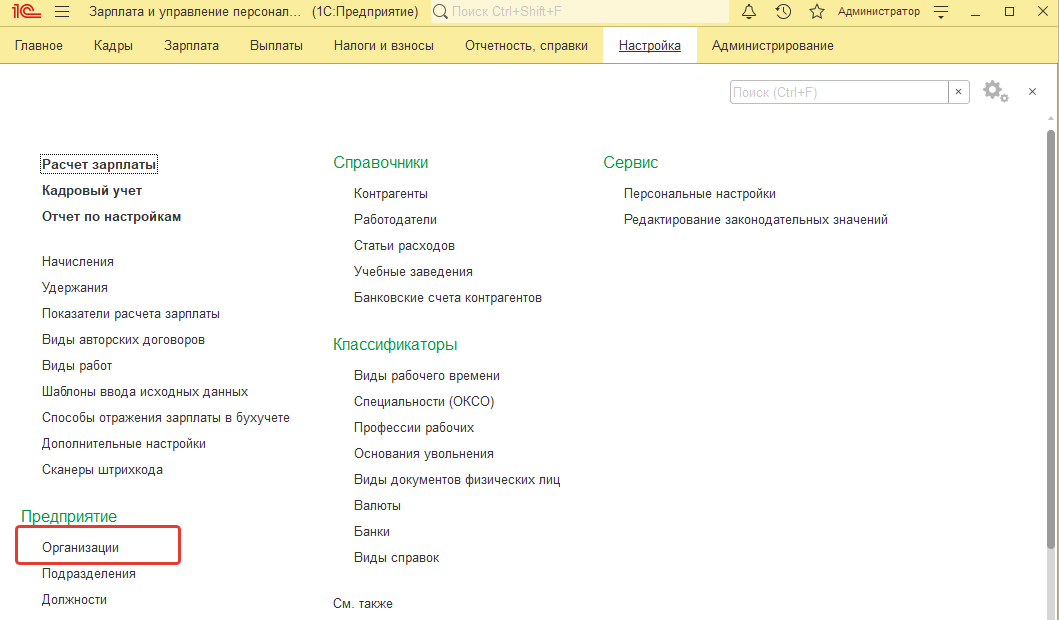This screenshot has height=620, width=1059.
Task: Open history clock icon
Action: point(783,11)
